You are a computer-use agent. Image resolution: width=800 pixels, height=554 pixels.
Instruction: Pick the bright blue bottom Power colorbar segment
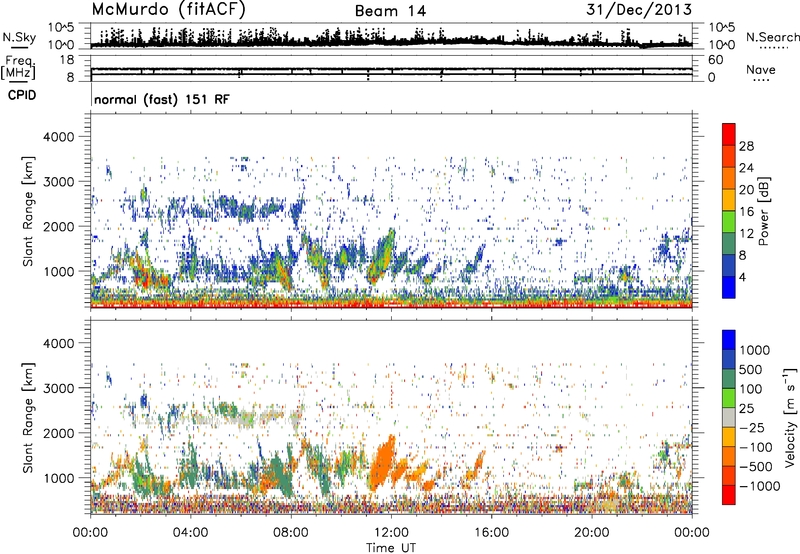click(x=728, y=288)
